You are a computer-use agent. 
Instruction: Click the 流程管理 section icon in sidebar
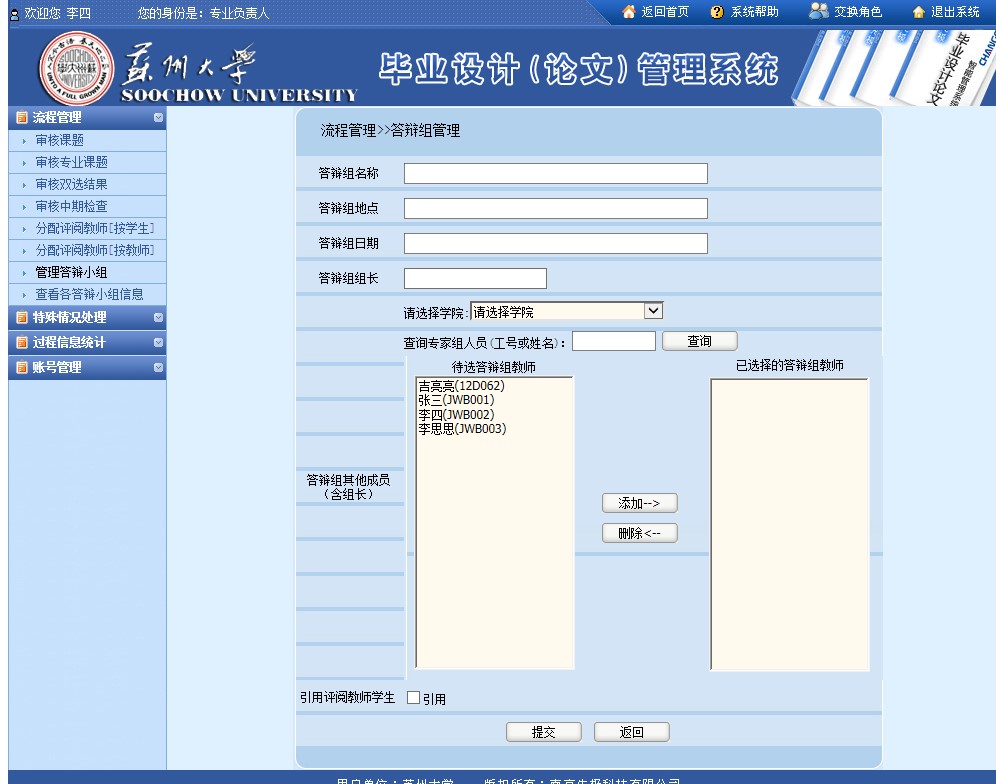point(22,118)
